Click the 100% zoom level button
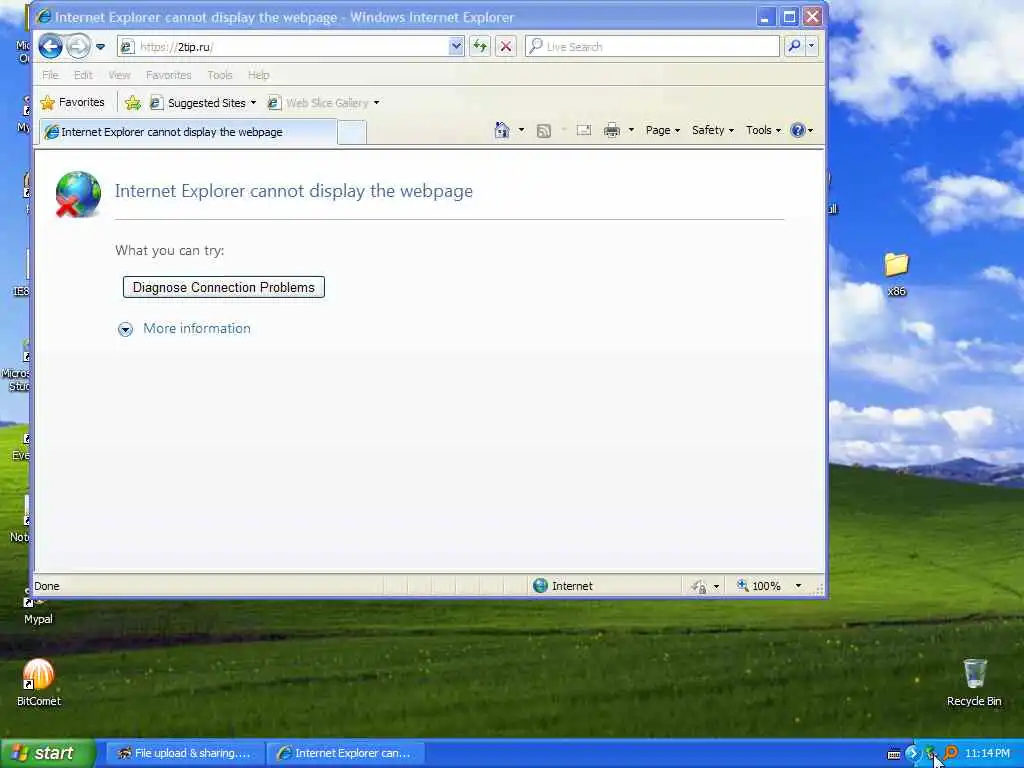This screenshot has width=1024, height=768. (x=760, y=586)
